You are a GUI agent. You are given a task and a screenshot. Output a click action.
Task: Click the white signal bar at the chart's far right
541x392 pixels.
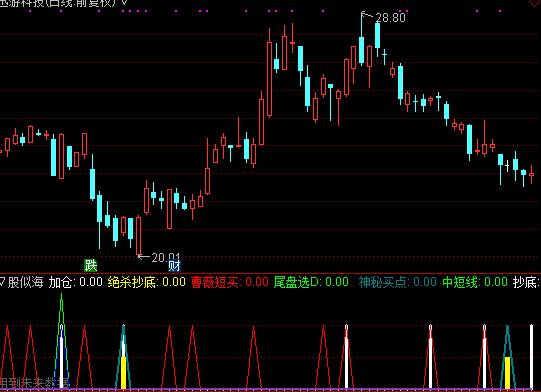click(531, 357)
